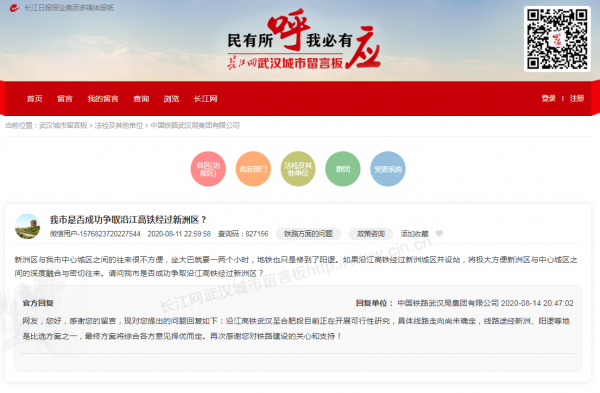
Task: Select the pink 各区(功能区) circle
Action: click(208, 169)
